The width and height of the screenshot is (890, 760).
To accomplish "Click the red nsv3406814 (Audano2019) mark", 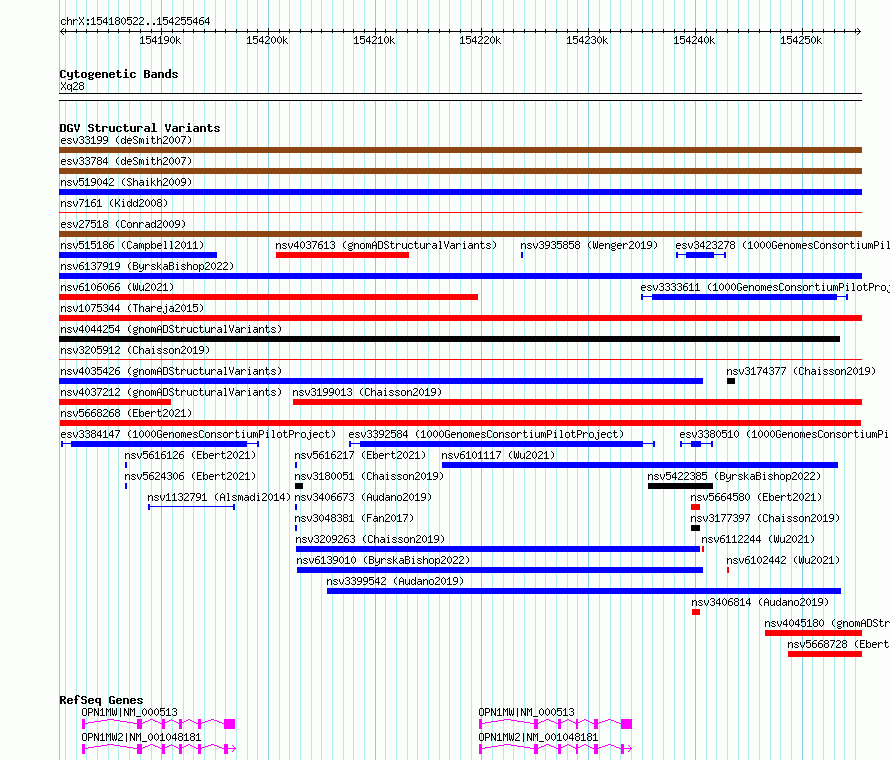I will [696, 612].
